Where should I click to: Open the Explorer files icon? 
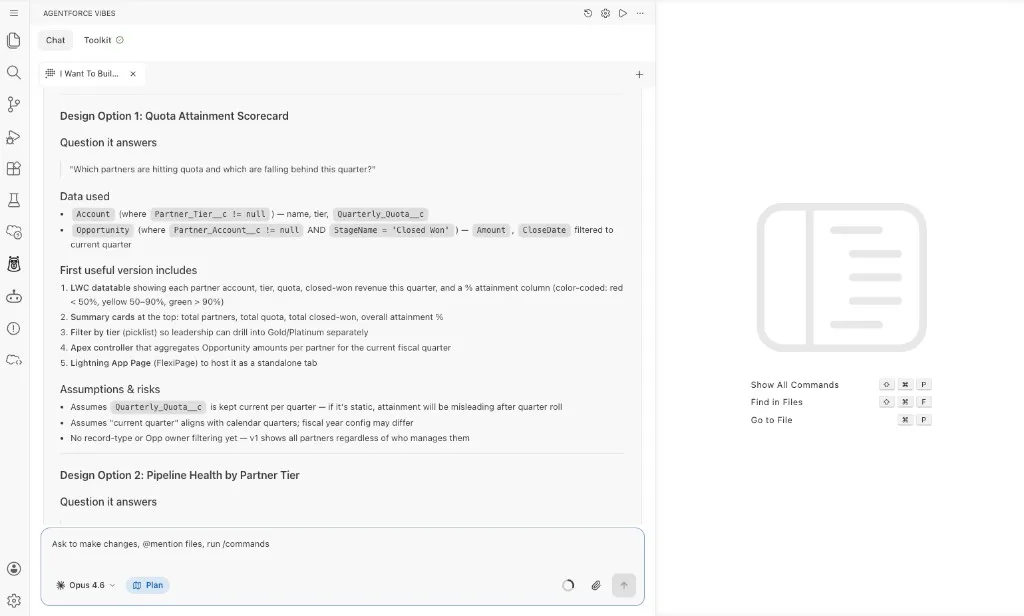(x=14, y=41)
